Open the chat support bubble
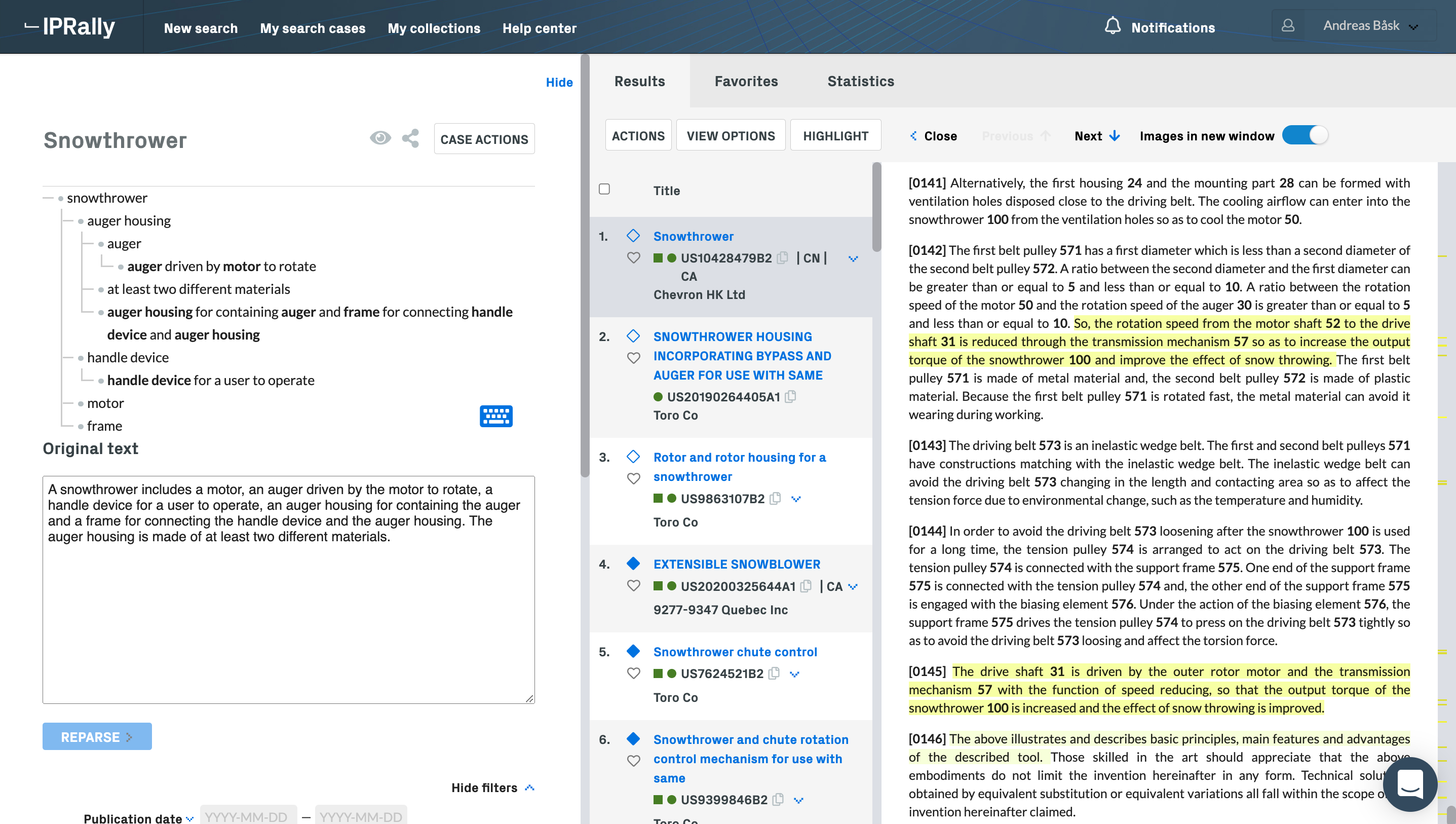The height and width of the screenshot is (824, 1456). click(x=1409, y=785)
